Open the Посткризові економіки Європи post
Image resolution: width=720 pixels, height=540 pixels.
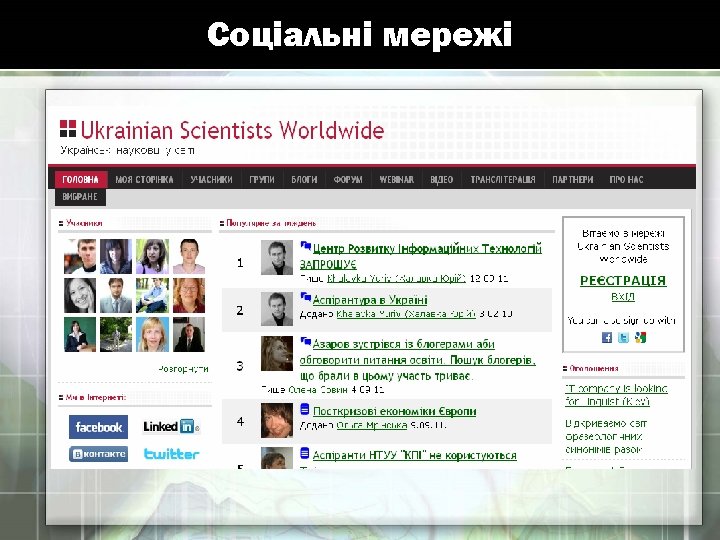(394, 411)
